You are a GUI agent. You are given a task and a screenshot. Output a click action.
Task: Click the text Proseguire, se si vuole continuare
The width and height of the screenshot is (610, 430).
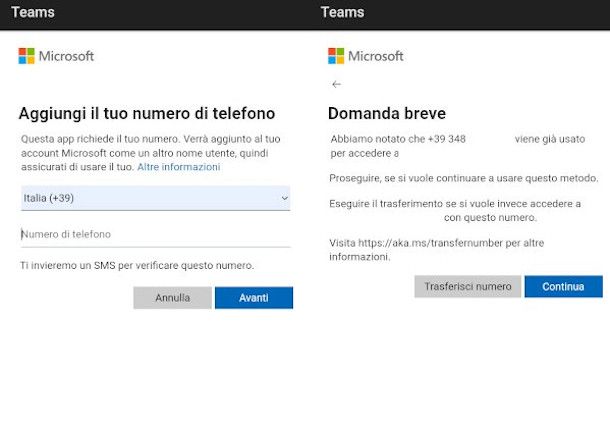[x=407, y=178]
